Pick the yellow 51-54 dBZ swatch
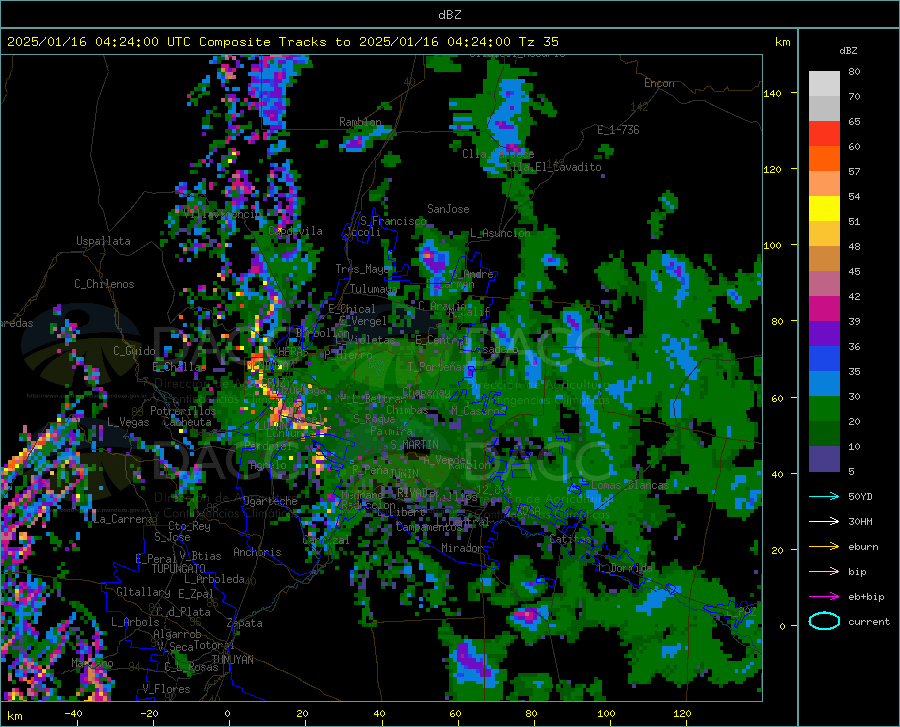Image resolution: width=900 pixels, height=727 pixels. [x=824, y=209]
